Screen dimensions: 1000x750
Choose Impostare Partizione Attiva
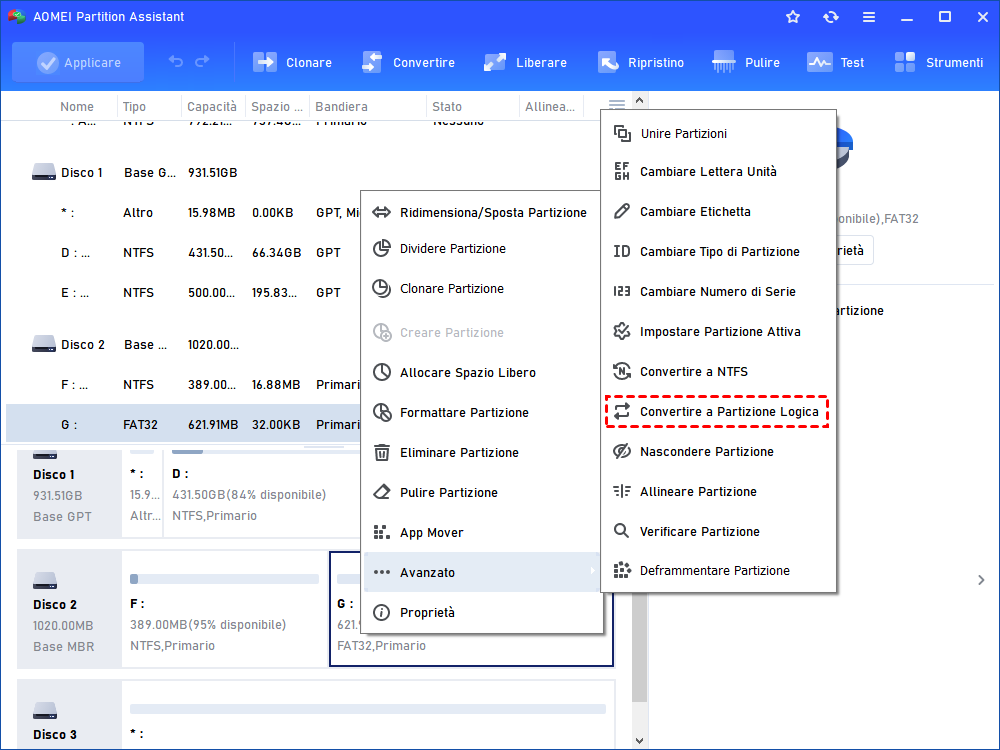coord(718,332)
